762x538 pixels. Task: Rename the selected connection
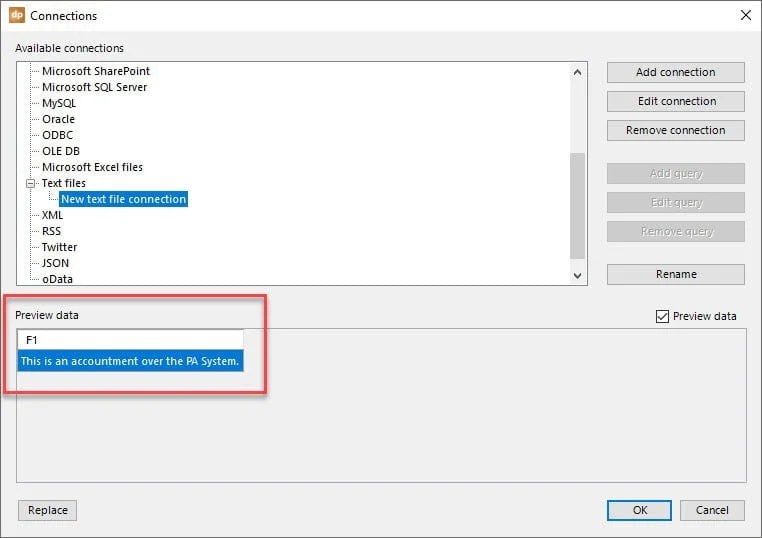[675, 274]
